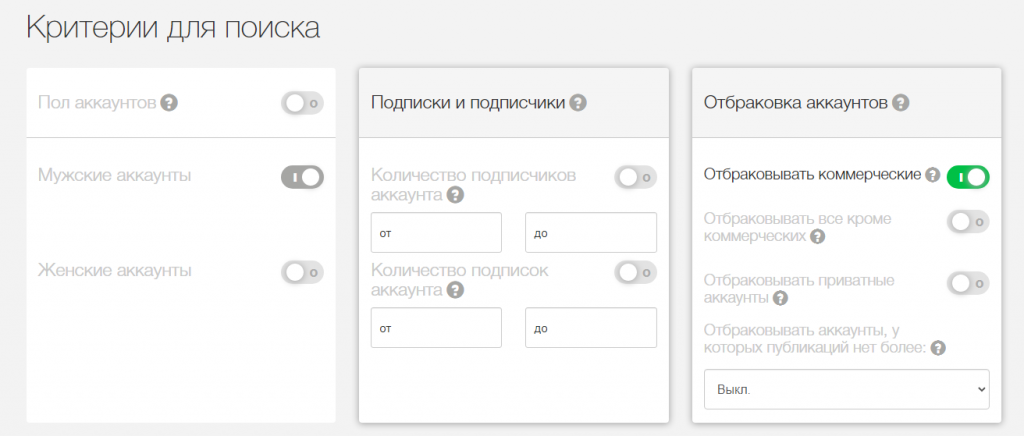1024x436 pixels.
Task: Toggle Количество подписчиков аккаунта switch
Action: 635,177
